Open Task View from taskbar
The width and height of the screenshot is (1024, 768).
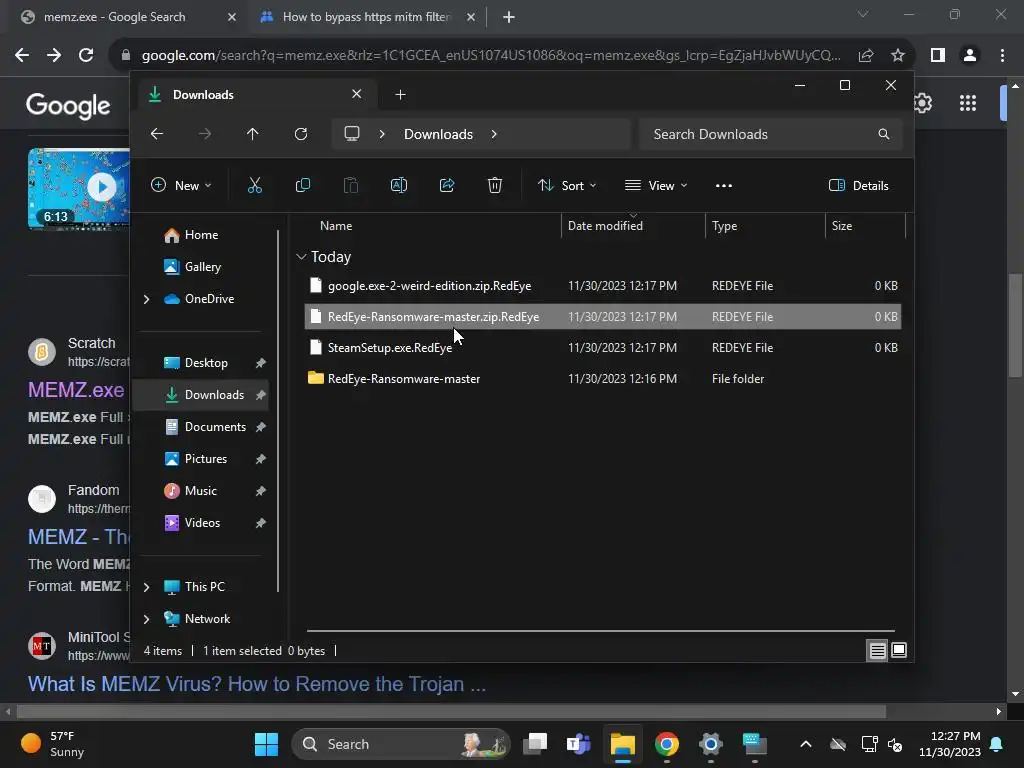pos(536,744)
